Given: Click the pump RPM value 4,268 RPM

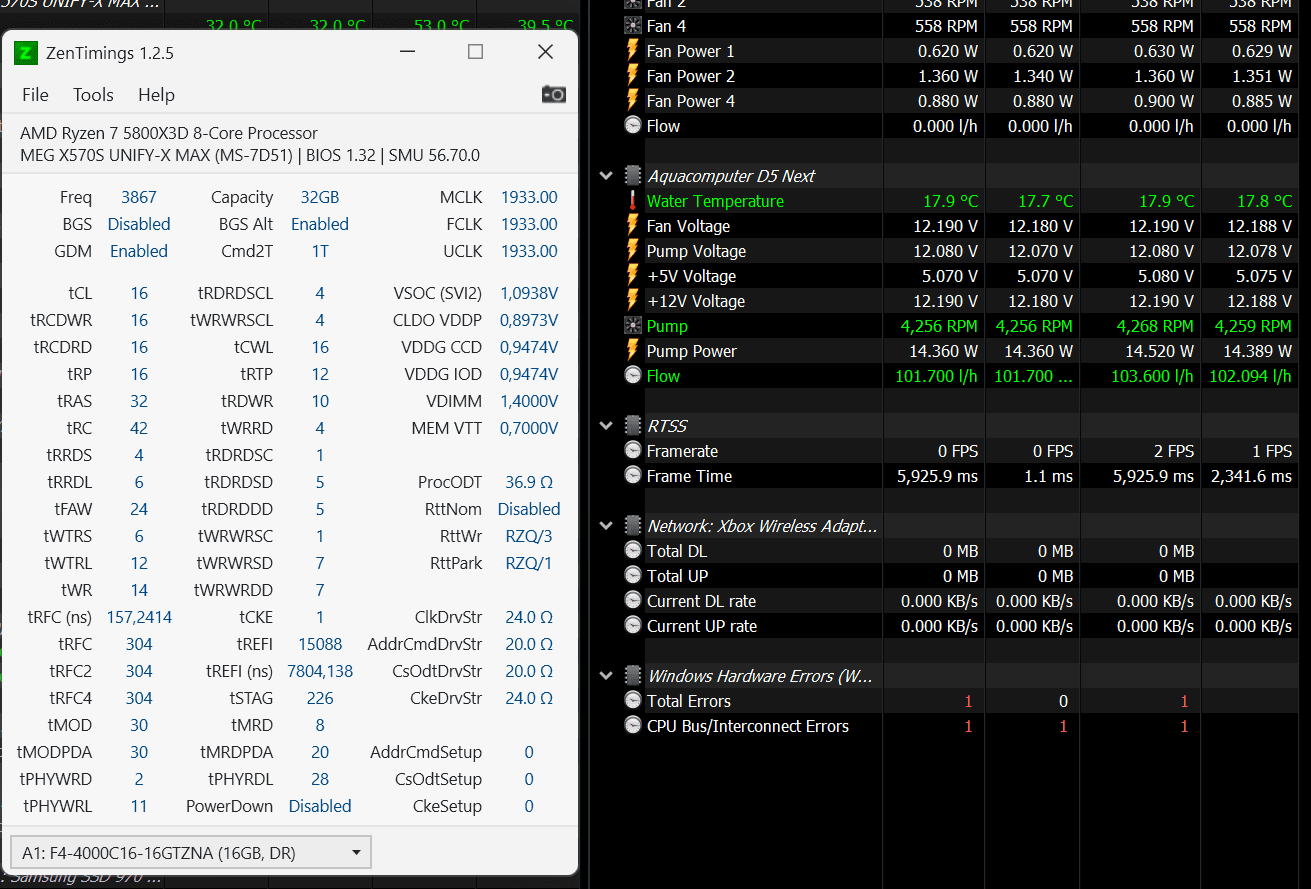Looking at the screenshot, I should (1155, 326).
